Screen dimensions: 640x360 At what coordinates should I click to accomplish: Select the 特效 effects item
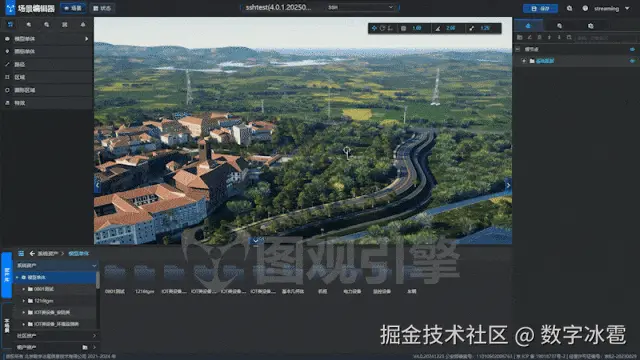47,103
